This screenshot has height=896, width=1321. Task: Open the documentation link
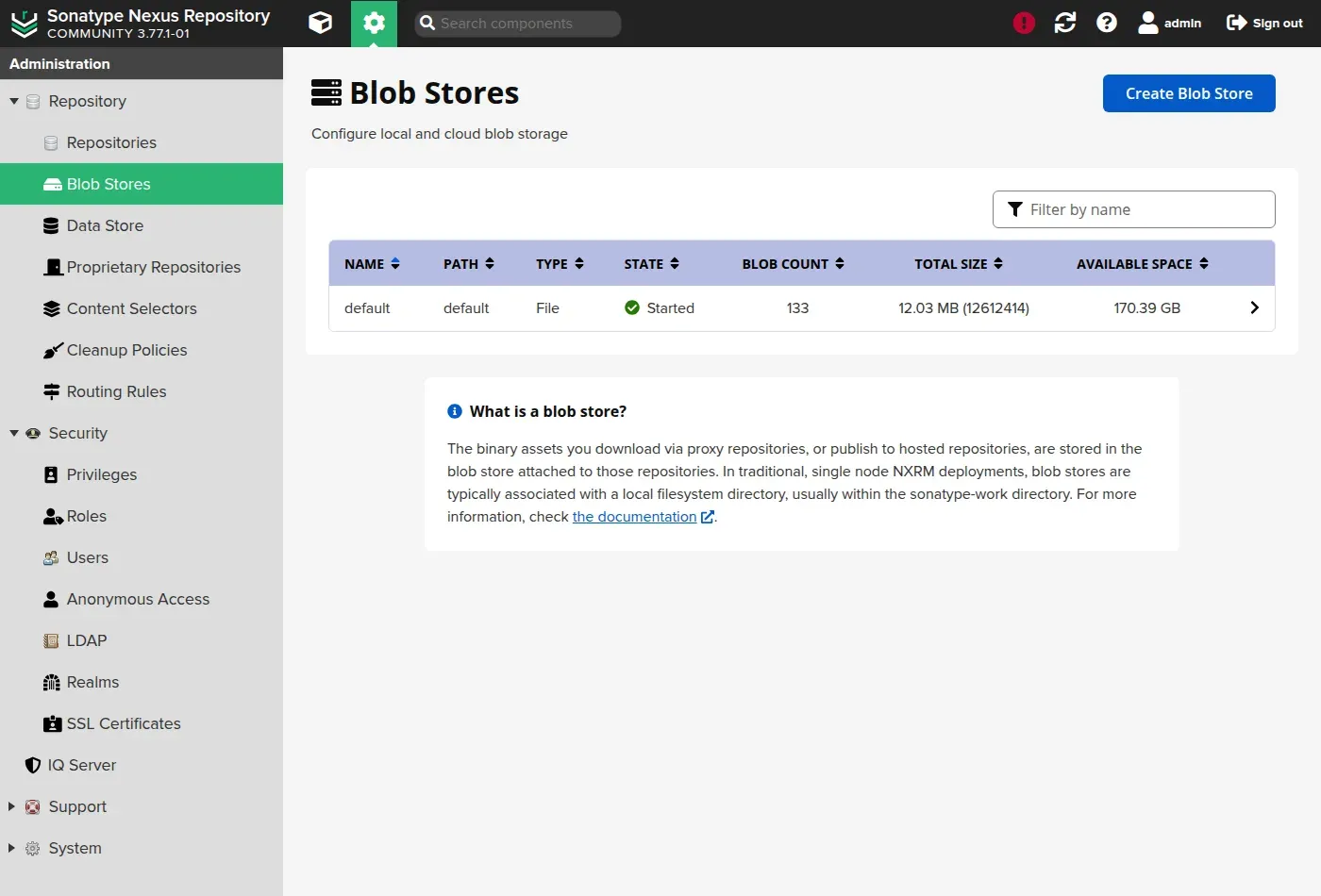pyautogui.click(x=634, y=517)
